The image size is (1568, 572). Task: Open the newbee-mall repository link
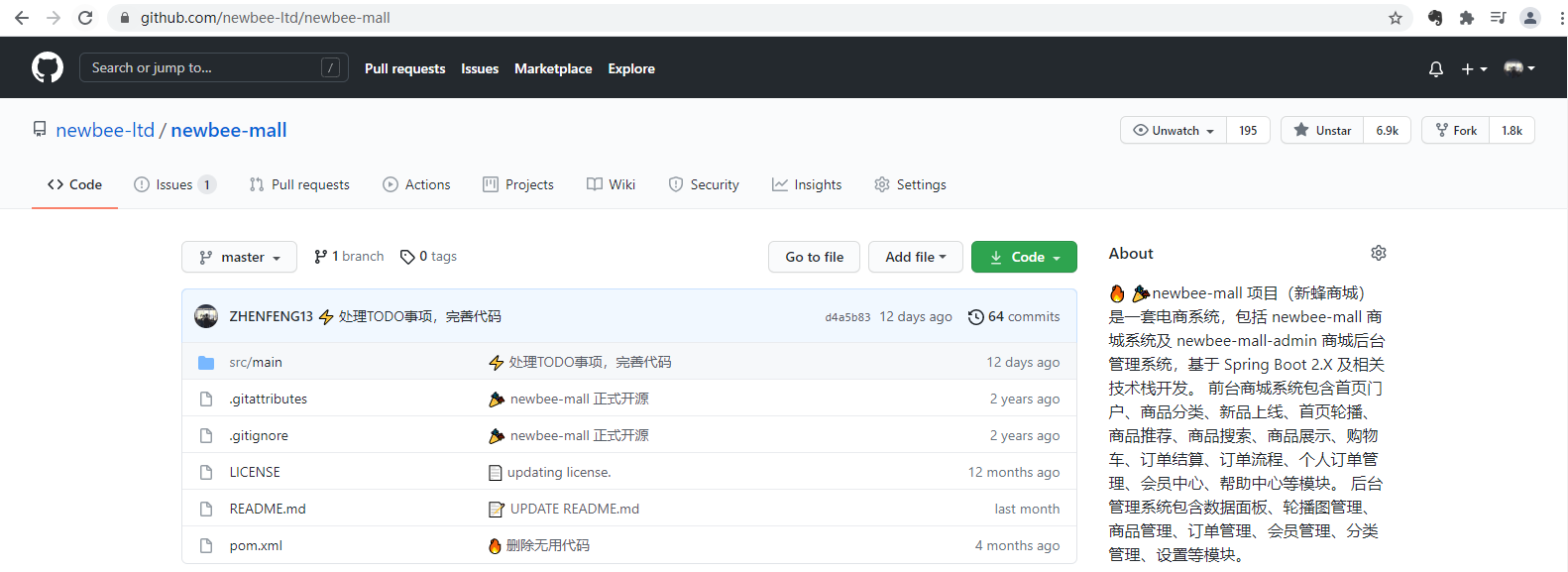click(229, 130)
